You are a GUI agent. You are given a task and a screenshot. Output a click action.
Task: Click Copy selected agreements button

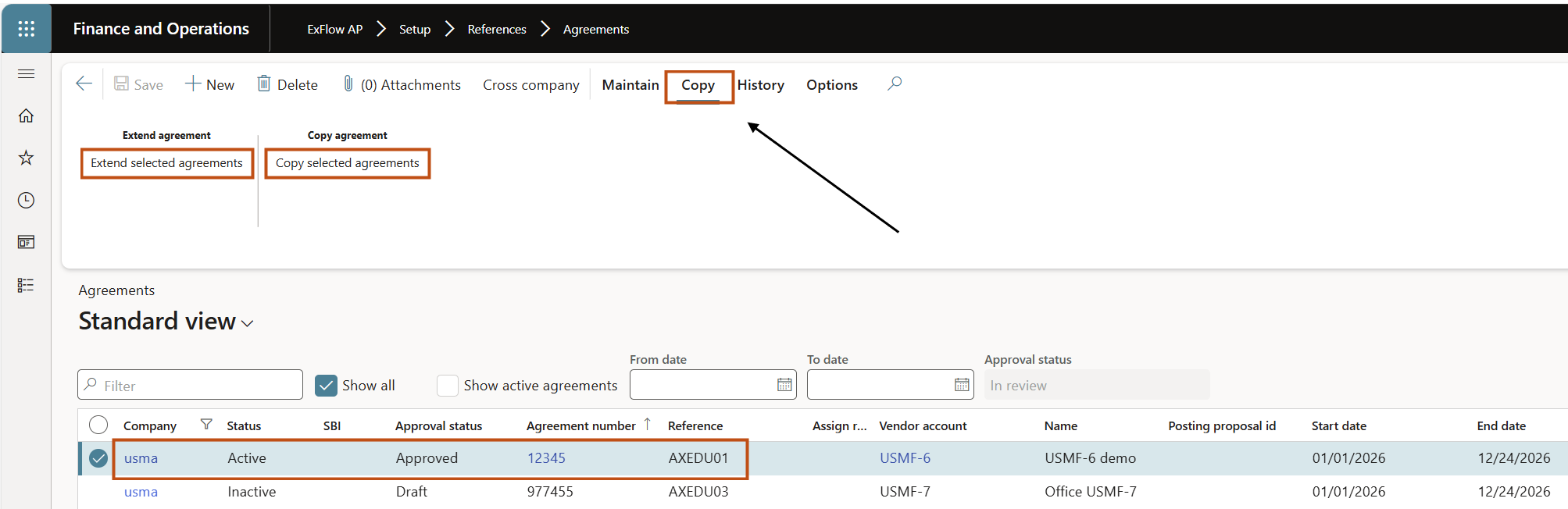pyautogui.click(x=348, y=163)
